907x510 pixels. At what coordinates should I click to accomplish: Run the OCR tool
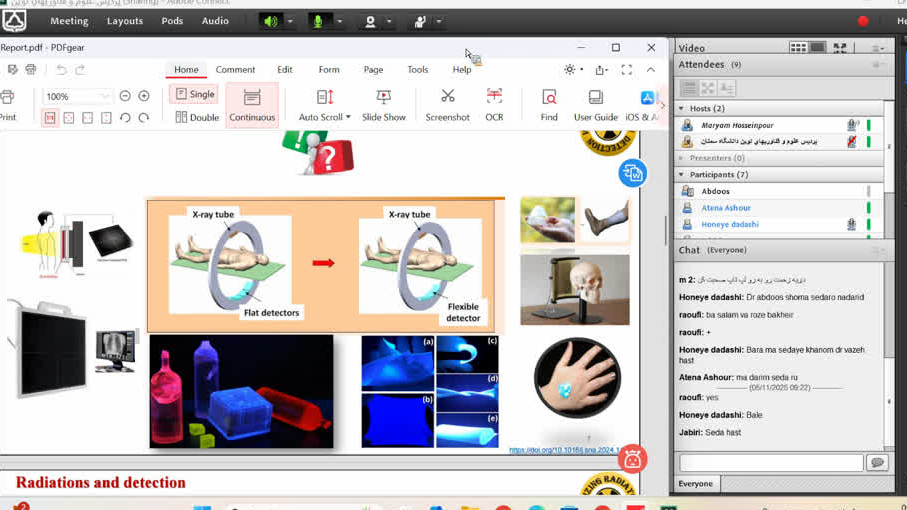pos(494,105)
